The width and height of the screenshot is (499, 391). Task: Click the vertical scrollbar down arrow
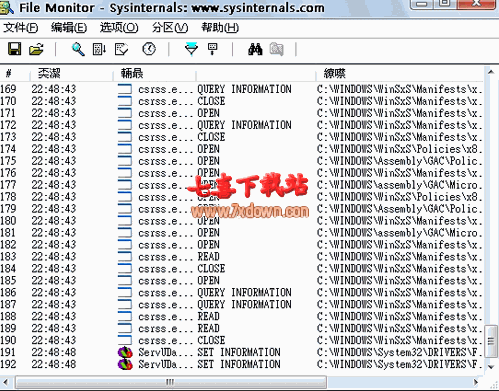pyautogui.click(x=491, y=367)
